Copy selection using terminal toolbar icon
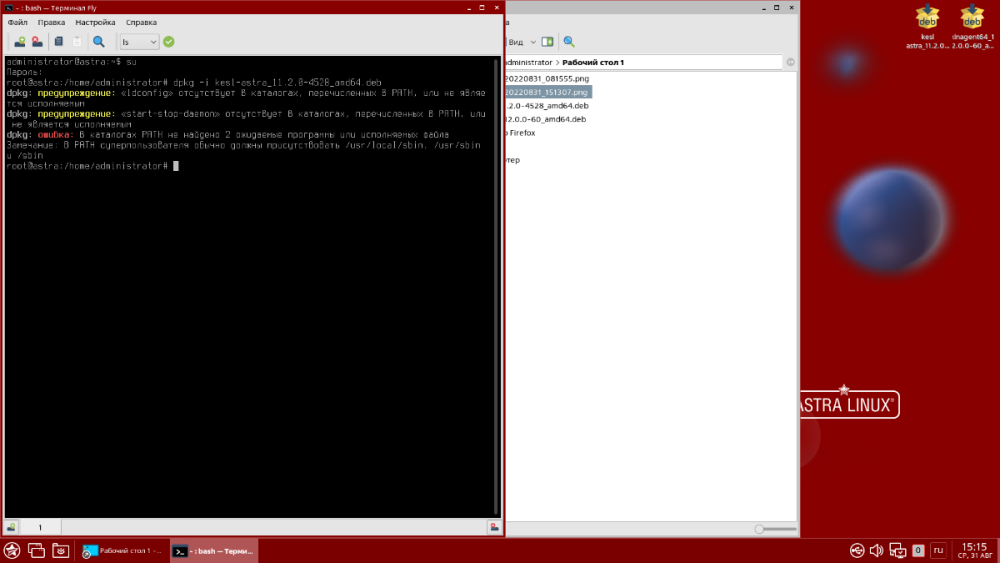 59,42
